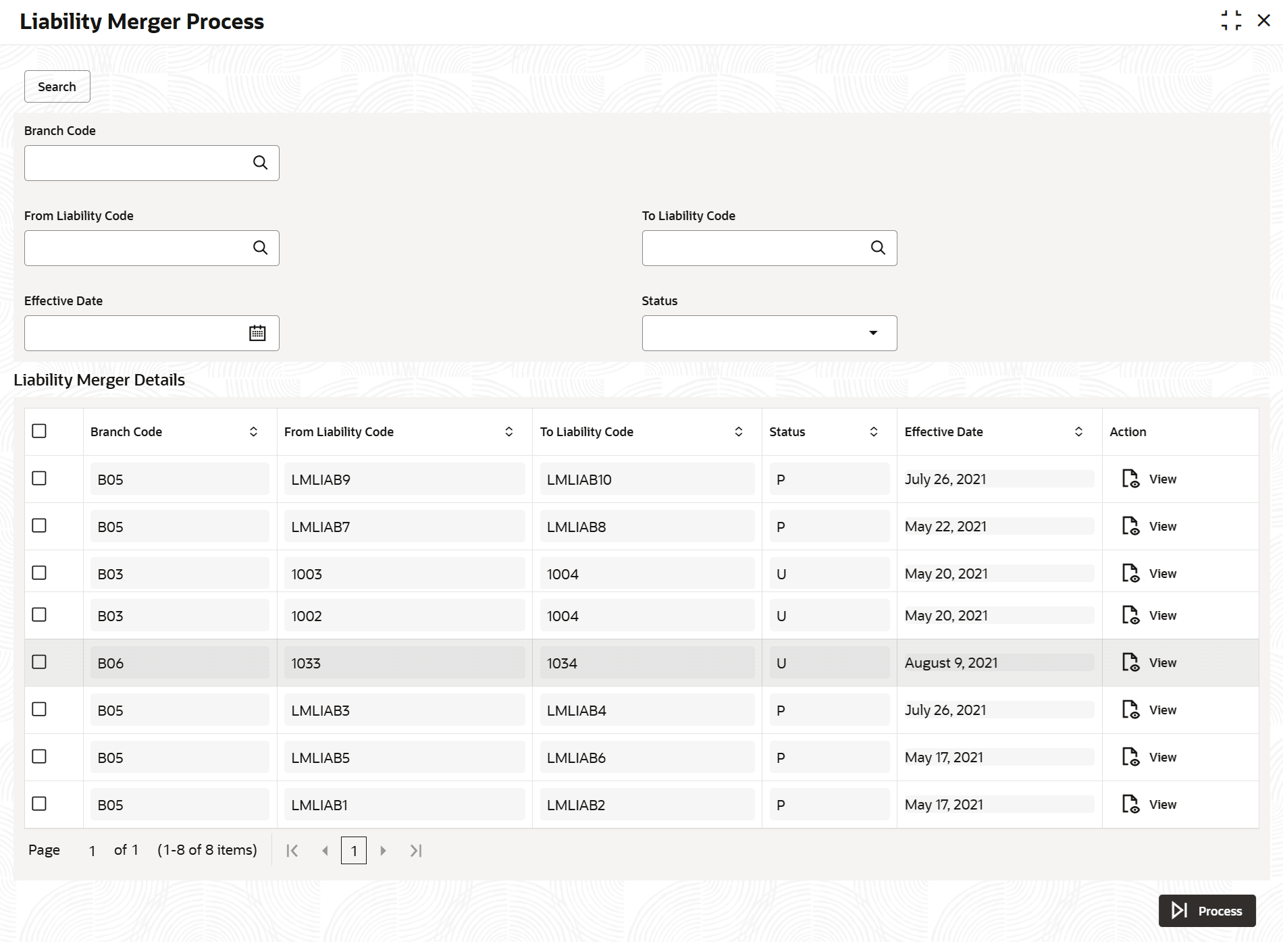Sort table by Status column

[x=874, y=431]
